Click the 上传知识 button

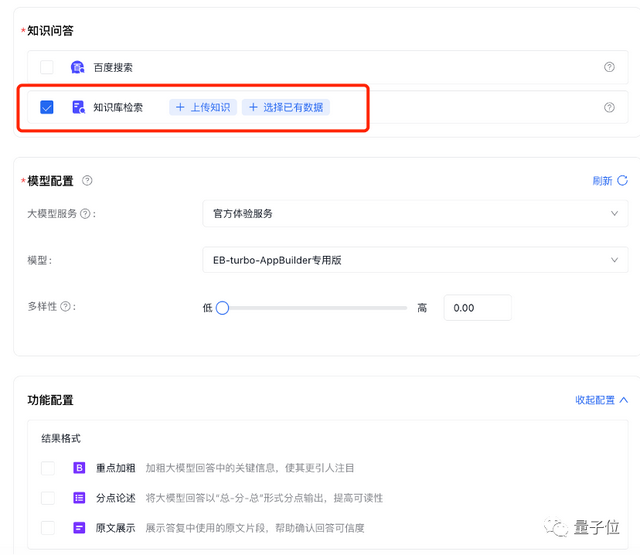click(203, 107)
